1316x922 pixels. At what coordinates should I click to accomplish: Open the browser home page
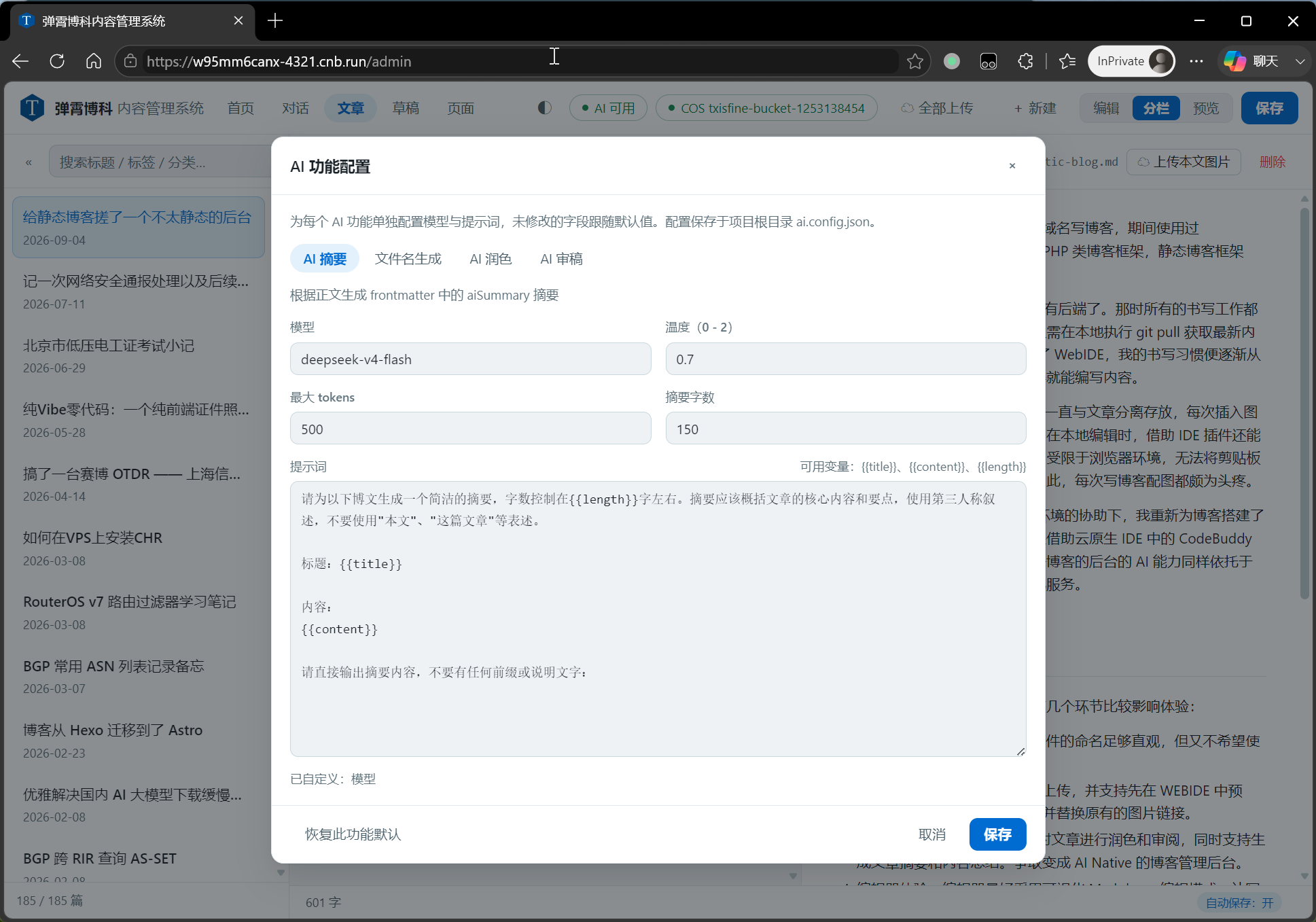pos(94,61)
